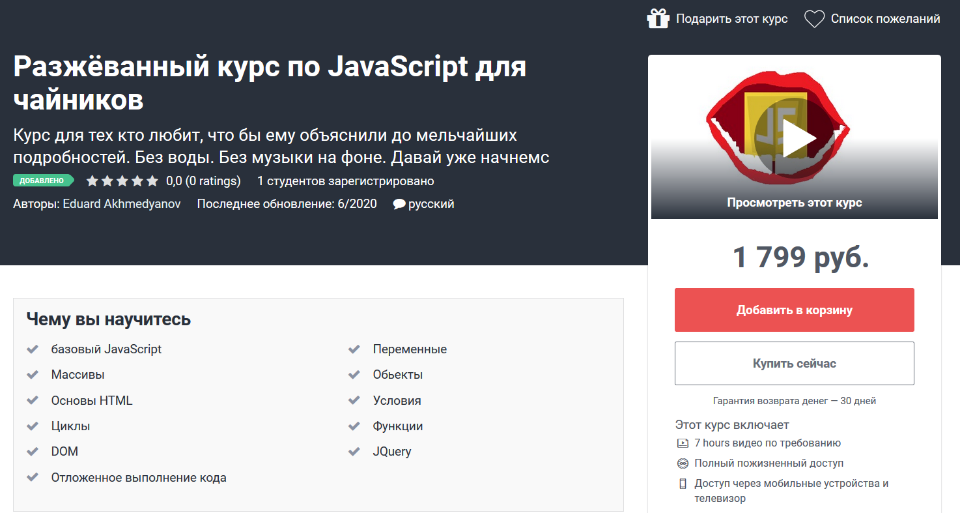
Task: Click the green Добавлено badge
Action: coord(44,181)
